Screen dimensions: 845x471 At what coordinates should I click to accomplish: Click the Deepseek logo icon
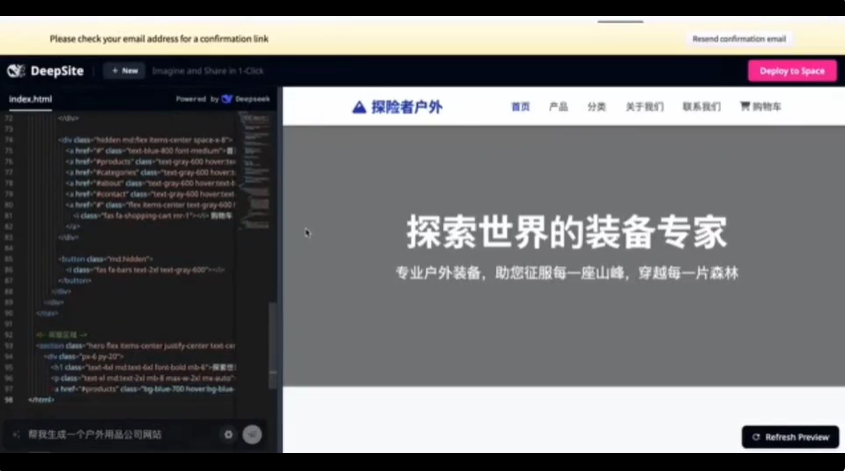click(227, 99)
